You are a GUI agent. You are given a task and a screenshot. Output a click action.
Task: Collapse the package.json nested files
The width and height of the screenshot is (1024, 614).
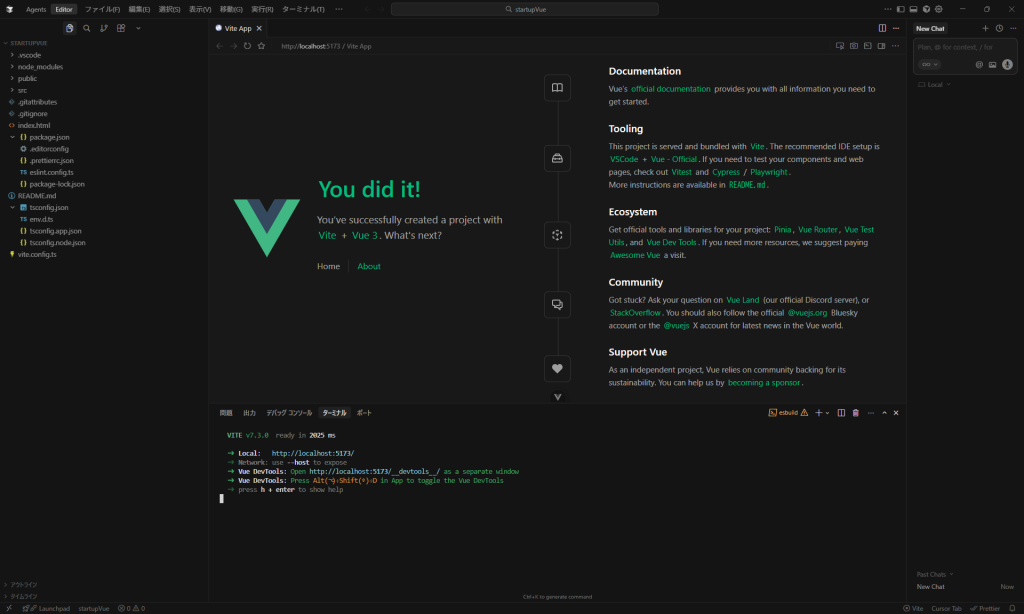[x=12, y=136]
